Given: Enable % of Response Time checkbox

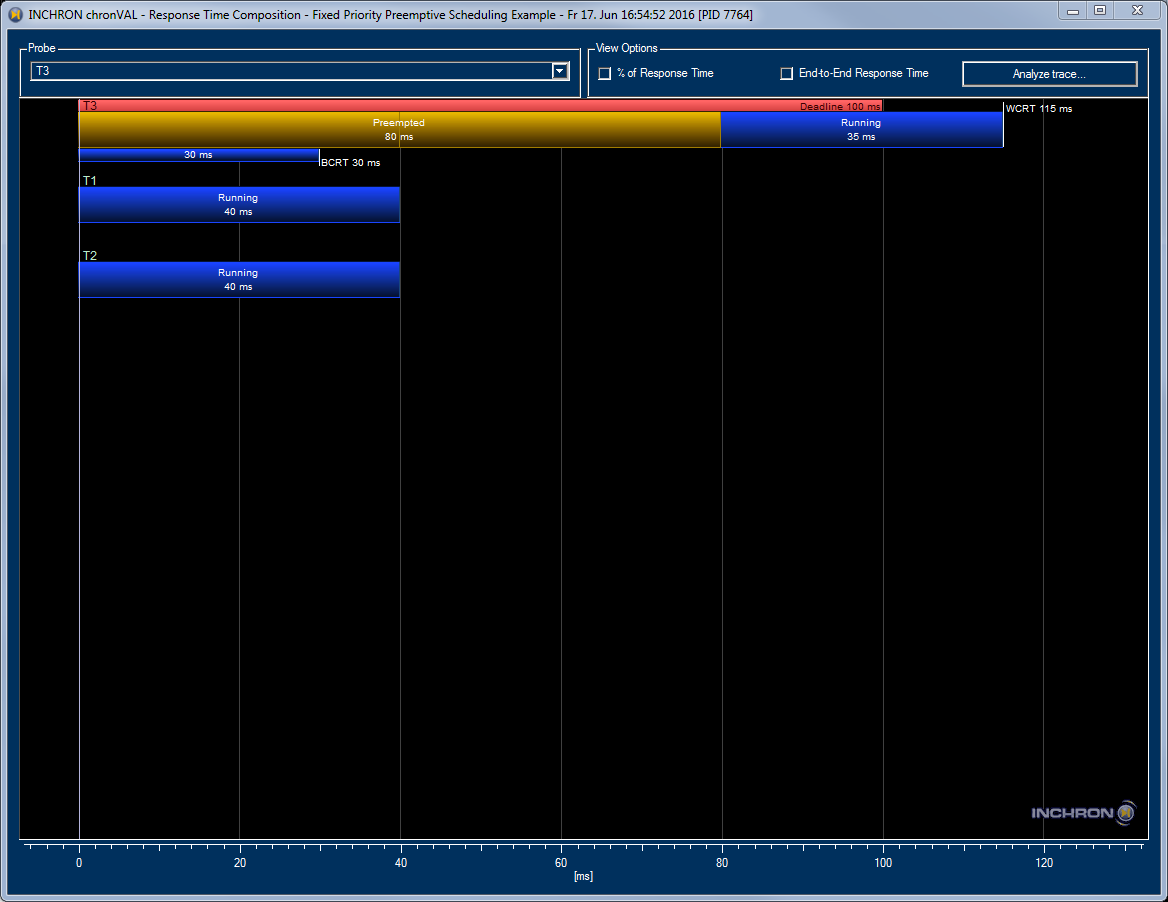Looking at the screenshot, I should pos(605,74).
